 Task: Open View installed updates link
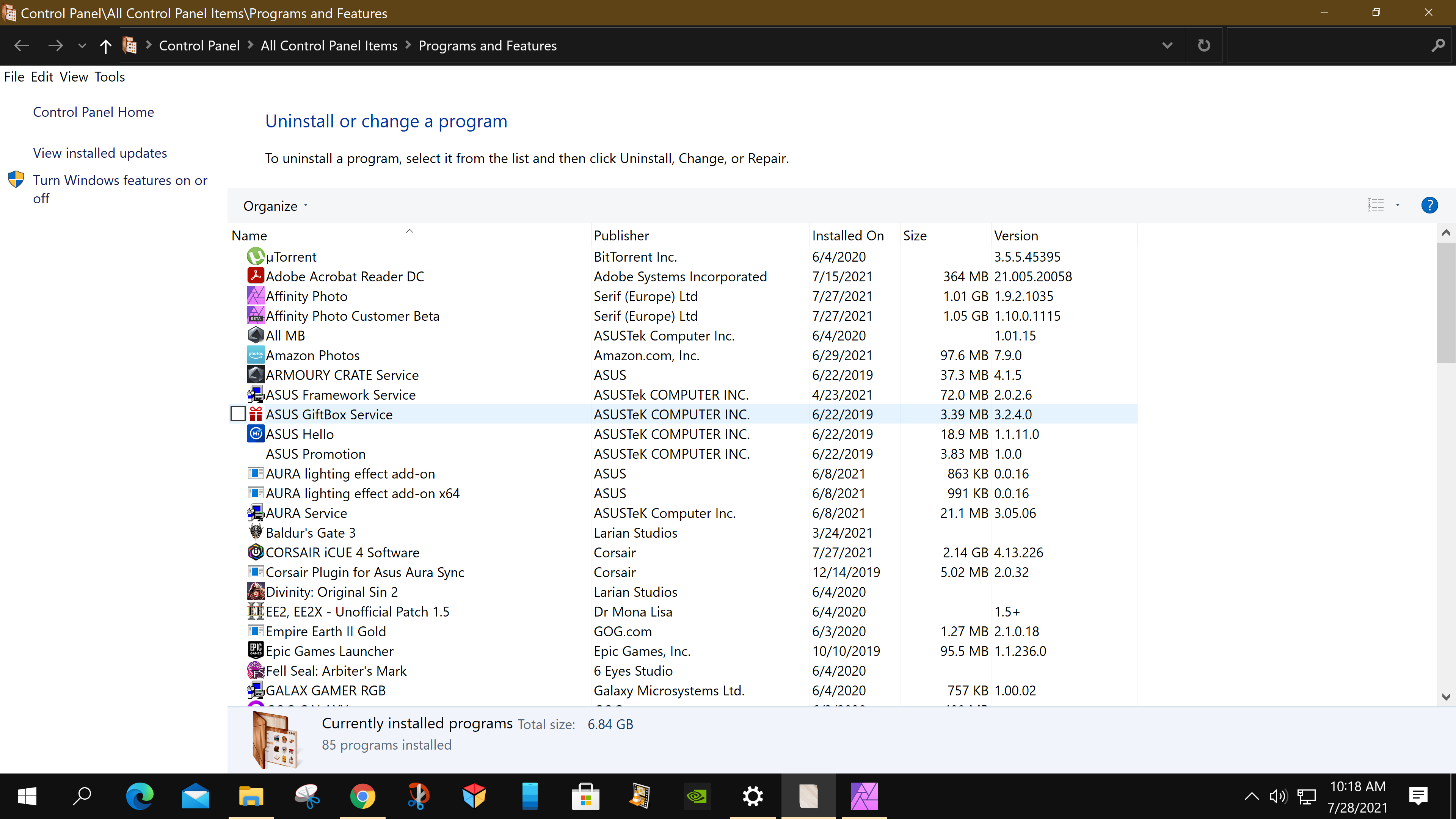coord(100,152)
